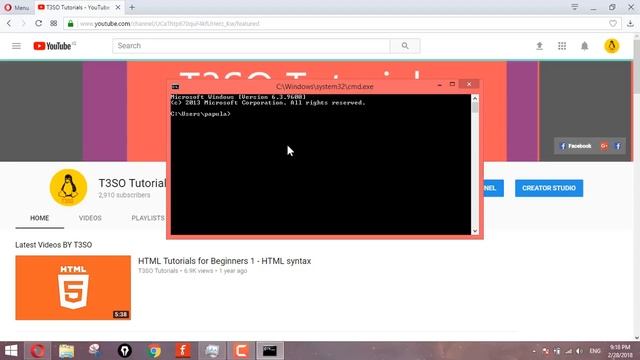The image size is (640, 360).
Task: Switch to the VIDEOS channel tab
Action: click(90, 218)
